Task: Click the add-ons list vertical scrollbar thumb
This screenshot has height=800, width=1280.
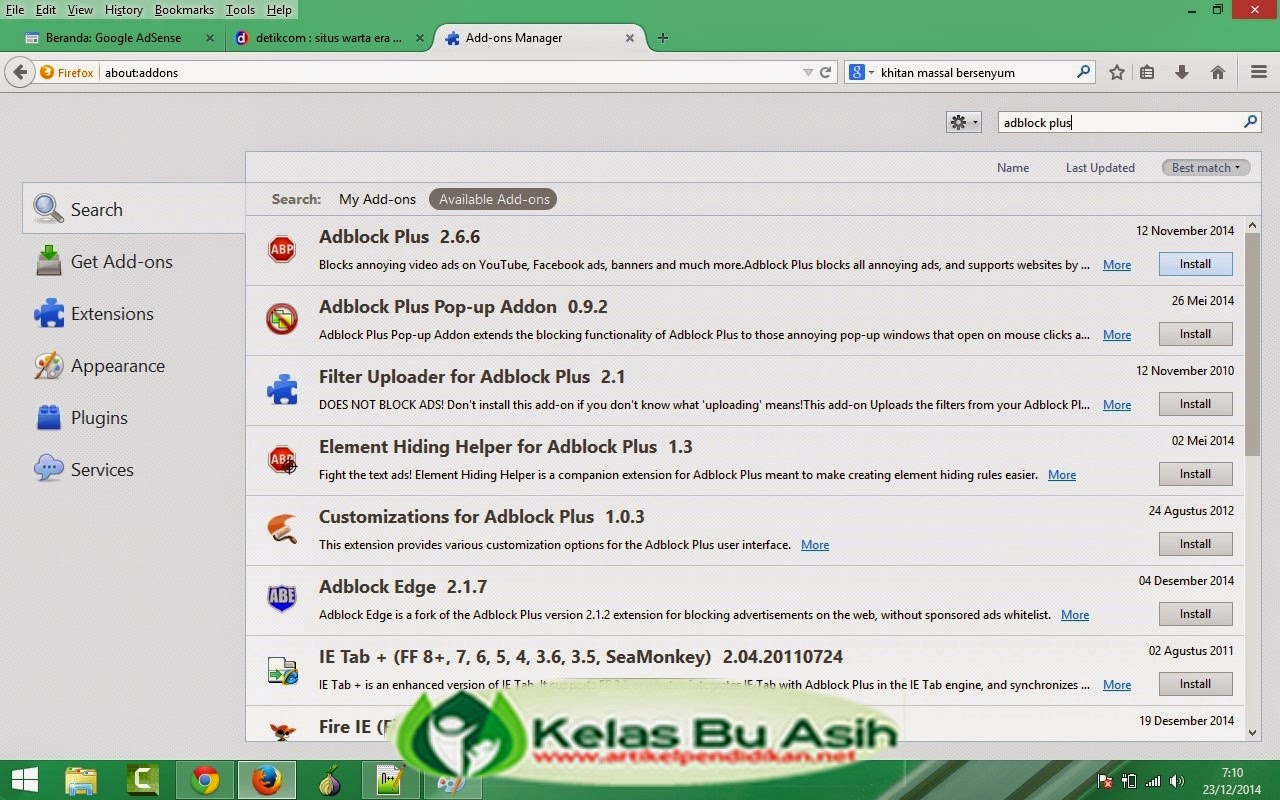Action: (1253, 345)
